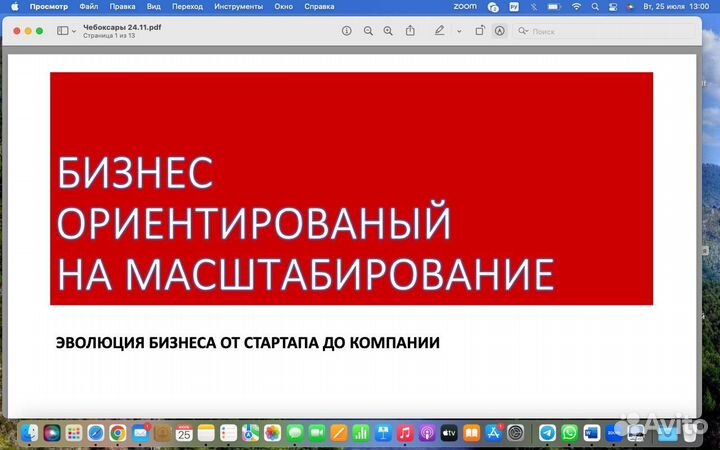Select the highlight pen tool
The height and width of the screenshot is (450, 720).
(x=439, y=31)
